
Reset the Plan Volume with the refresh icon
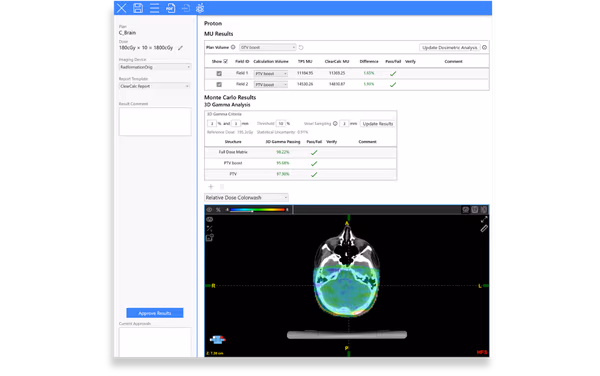(301, 47)
